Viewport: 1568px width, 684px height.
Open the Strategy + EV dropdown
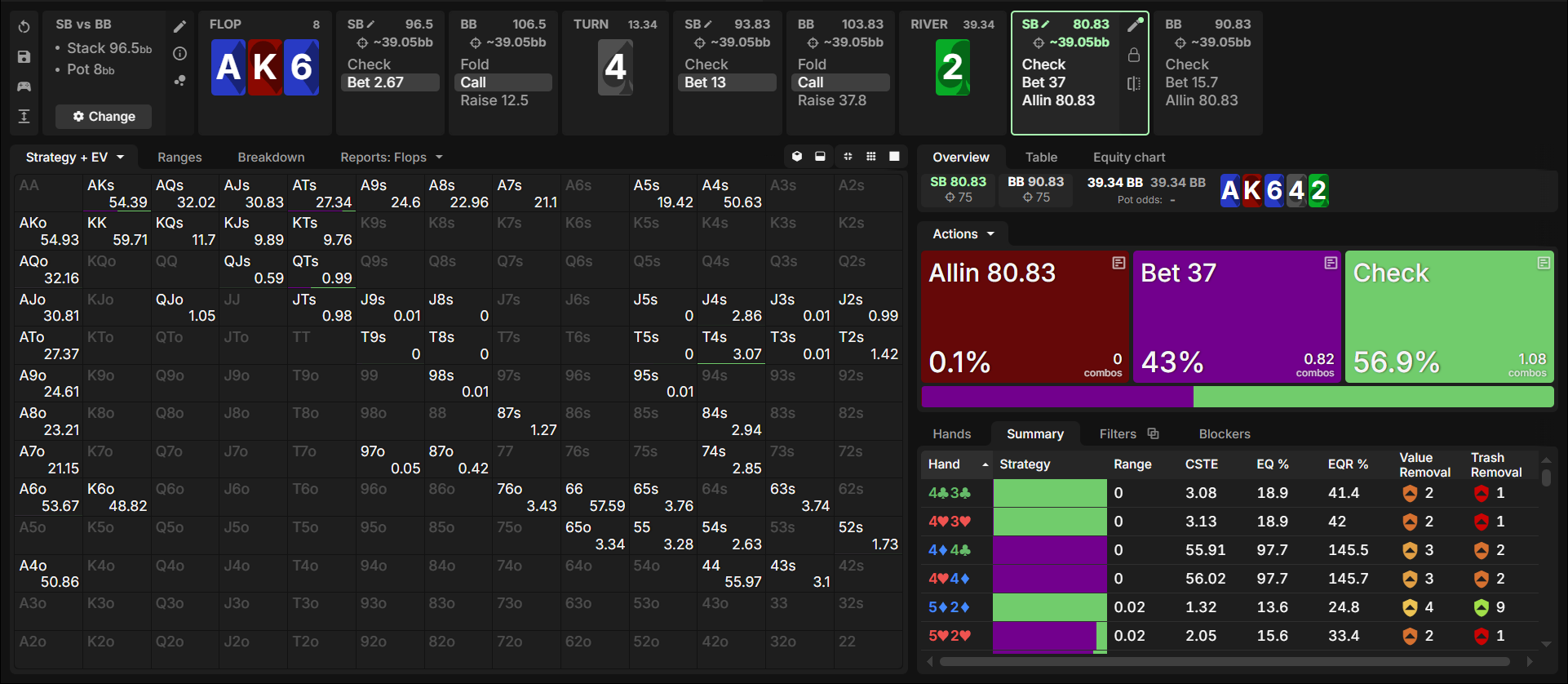point(75,157)
